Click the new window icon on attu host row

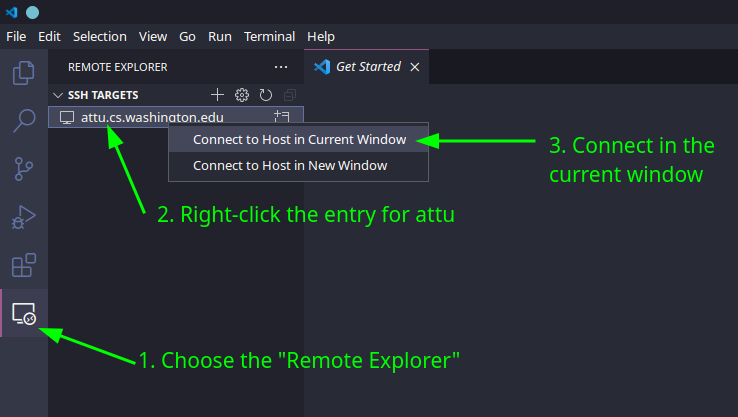click(281, 117)
